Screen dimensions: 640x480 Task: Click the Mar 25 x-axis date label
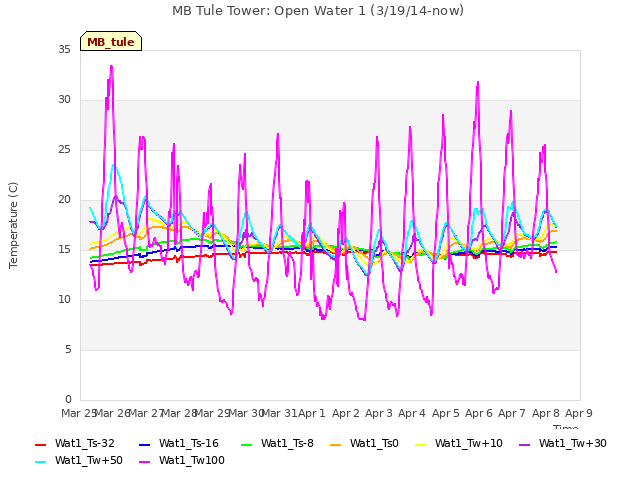coord(79,413)
